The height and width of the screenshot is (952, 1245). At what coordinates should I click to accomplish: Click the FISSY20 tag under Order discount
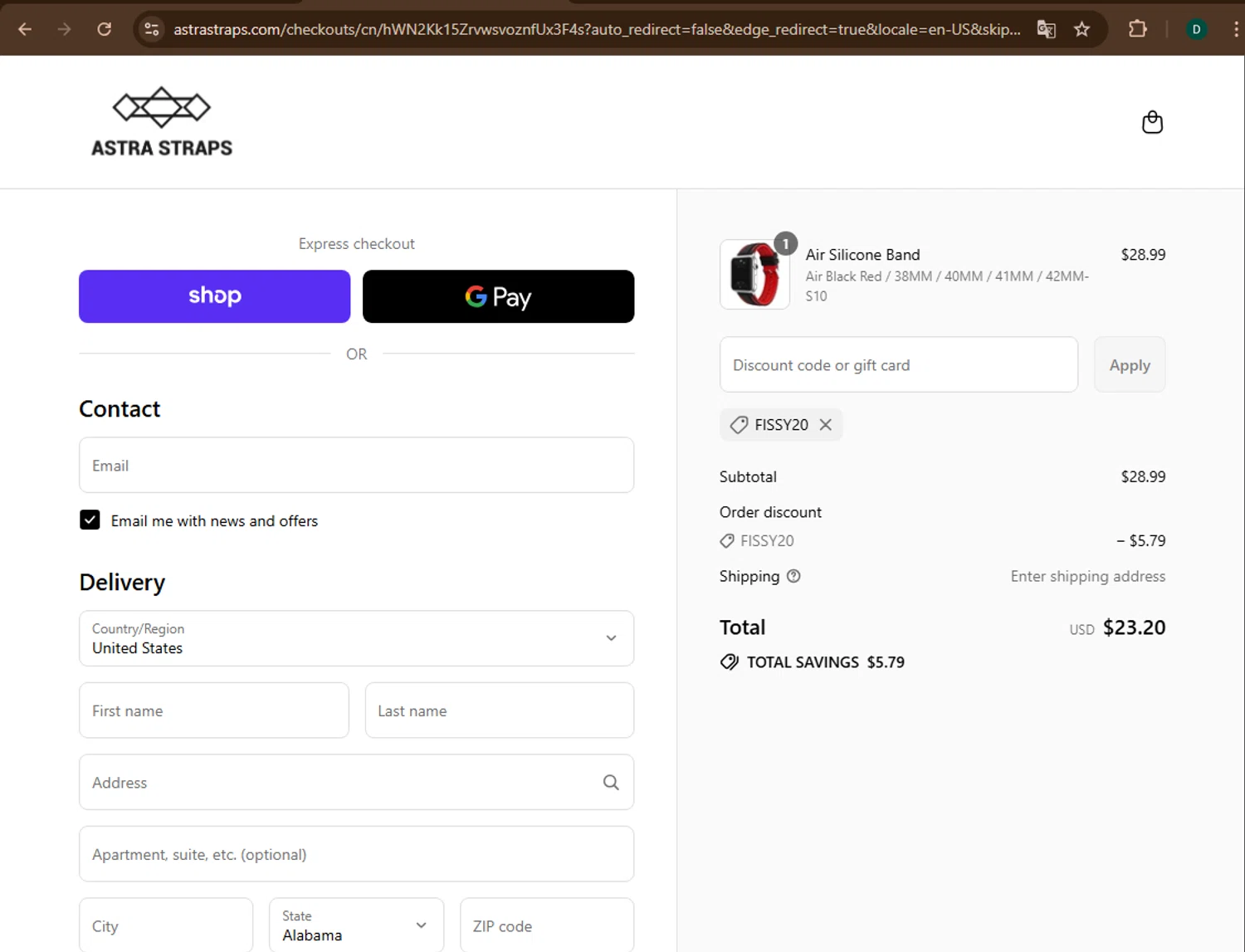tap(757, 540)
